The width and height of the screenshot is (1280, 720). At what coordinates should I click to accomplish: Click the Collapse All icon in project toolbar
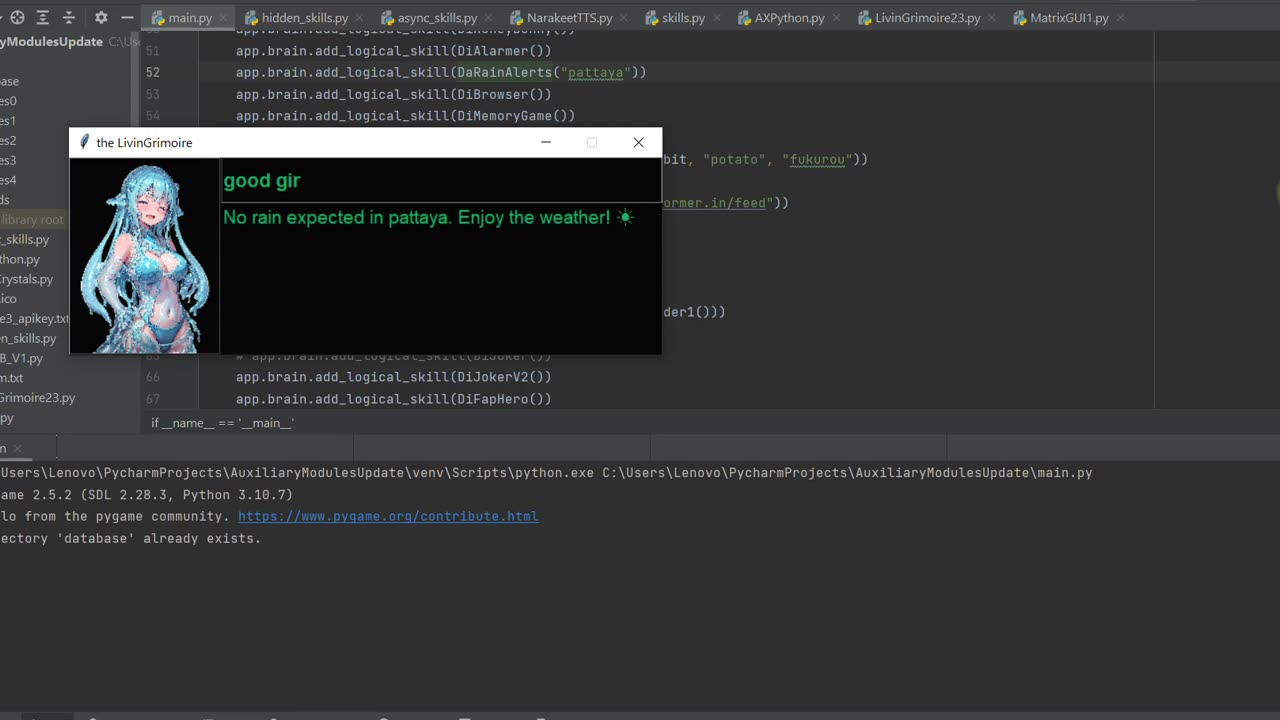tap(69, 18)
